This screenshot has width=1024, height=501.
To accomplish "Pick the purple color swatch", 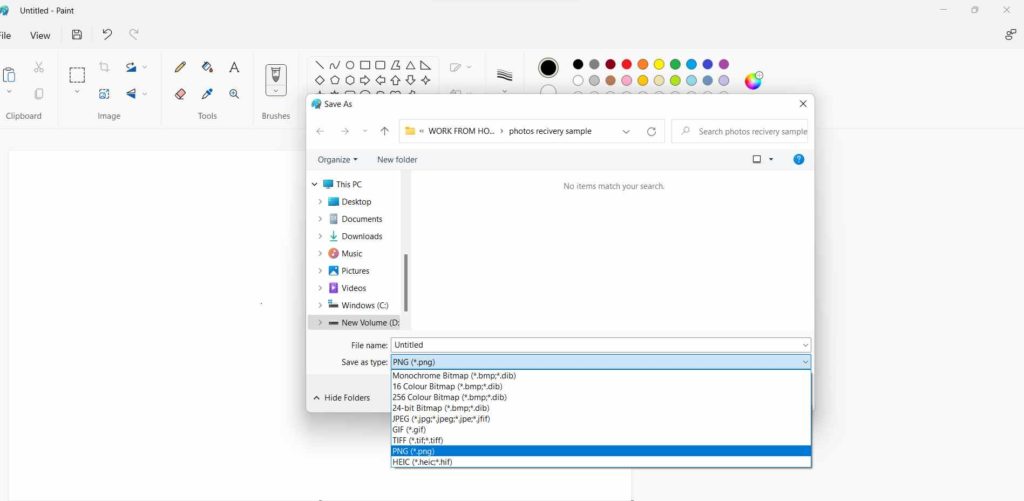I will (724, 64).
